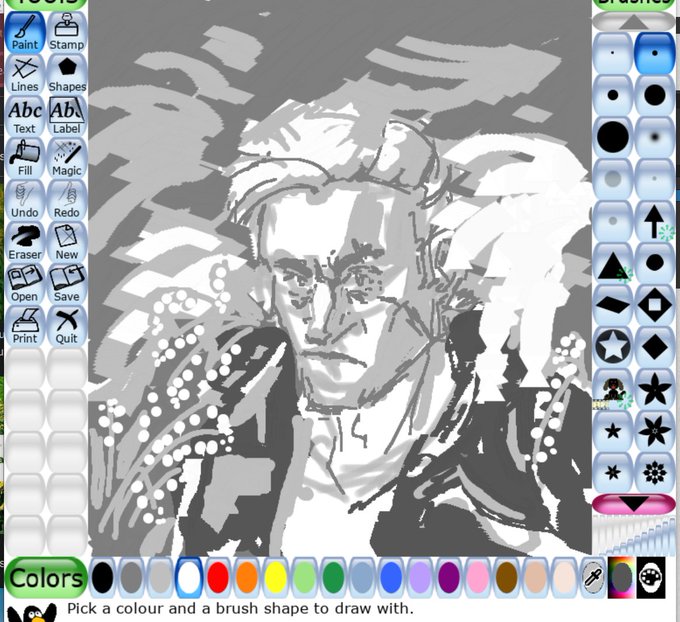Pick the star-in-circle brush
The height and width of the screenshot is (622, 680).
coord(612,347)
